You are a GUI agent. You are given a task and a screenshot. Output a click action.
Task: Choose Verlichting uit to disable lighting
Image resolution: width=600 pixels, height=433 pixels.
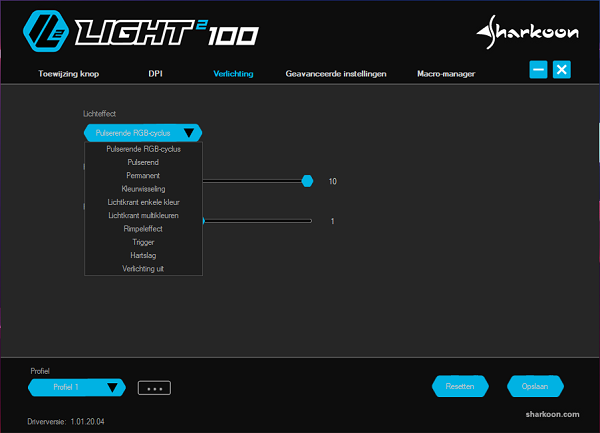143,269
